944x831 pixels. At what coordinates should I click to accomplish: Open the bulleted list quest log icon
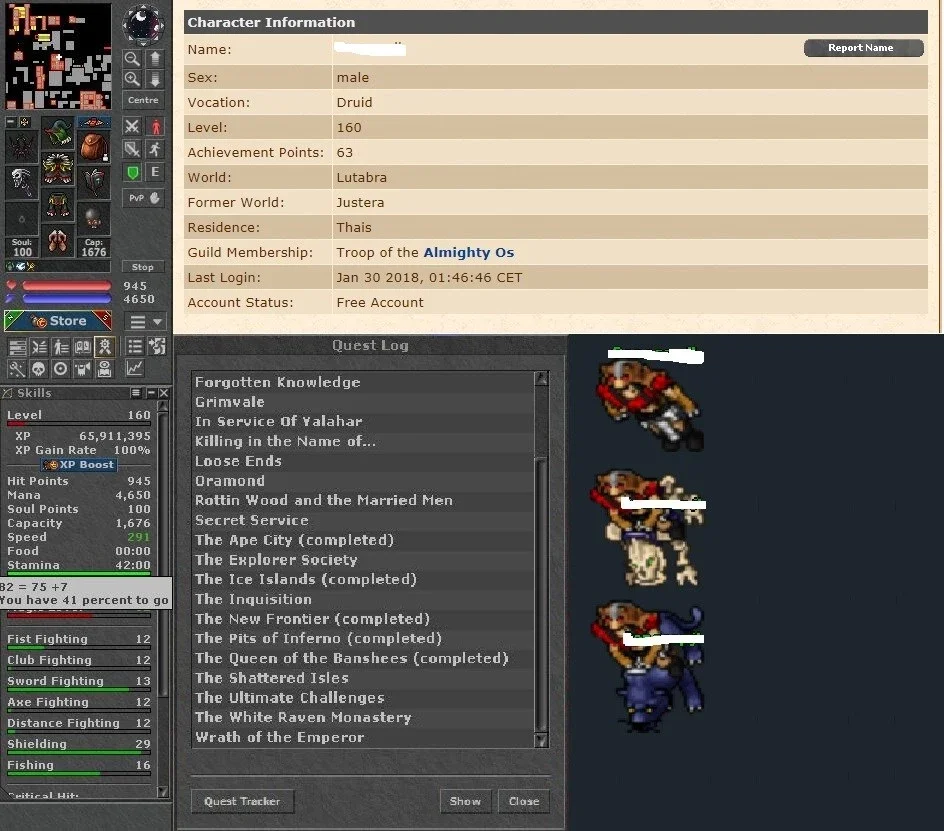(x=135, y=346)
